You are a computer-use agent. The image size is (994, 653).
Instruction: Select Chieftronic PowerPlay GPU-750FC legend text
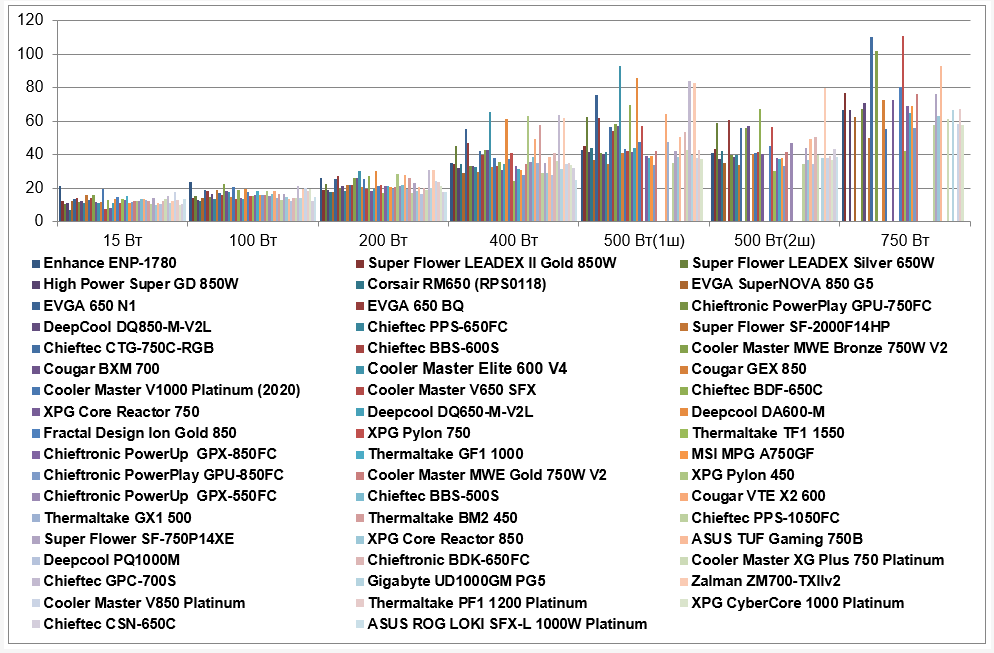pyautogui.click(x=811, y=306)
